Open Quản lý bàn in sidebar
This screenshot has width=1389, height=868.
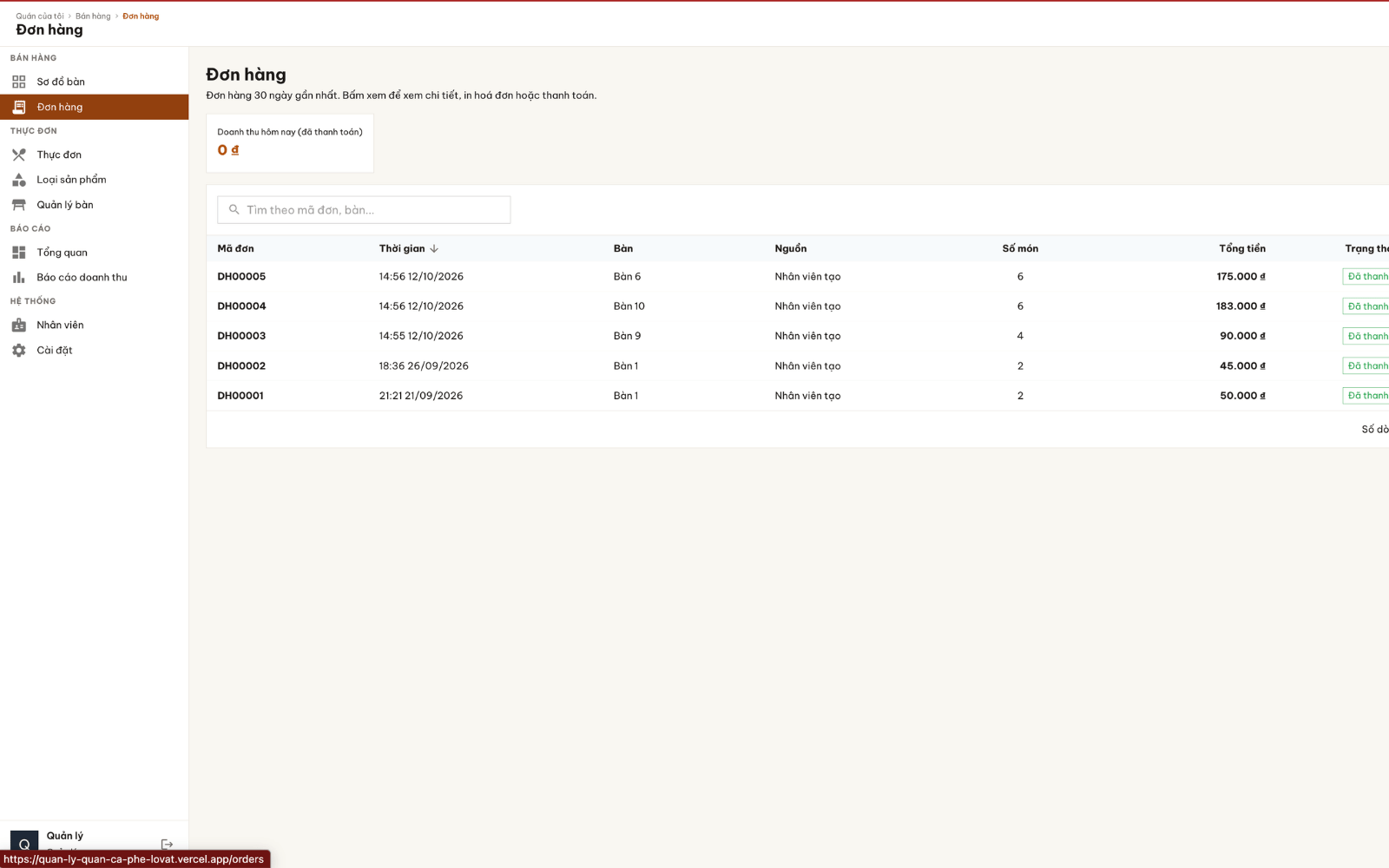(x=94, y=205)
